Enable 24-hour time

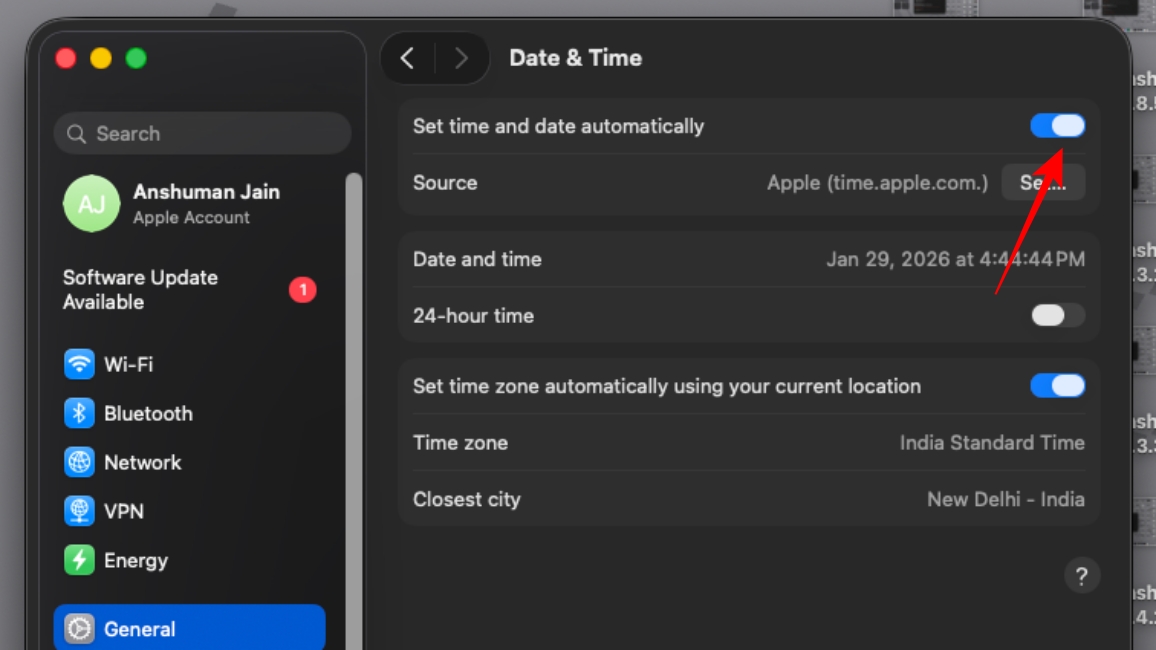[1057, 315]
